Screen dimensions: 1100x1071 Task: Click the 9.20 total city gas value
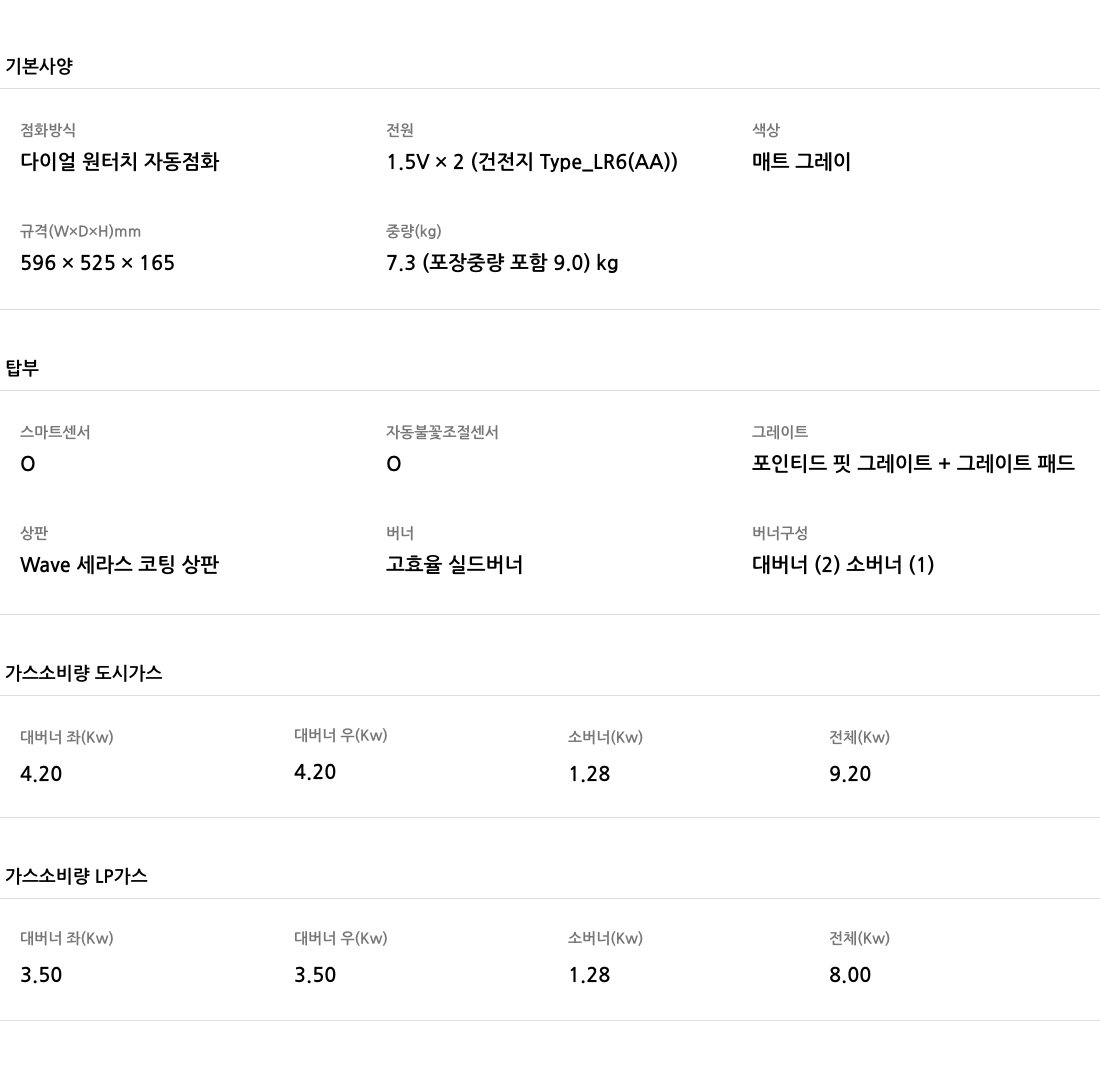[850, 774]
